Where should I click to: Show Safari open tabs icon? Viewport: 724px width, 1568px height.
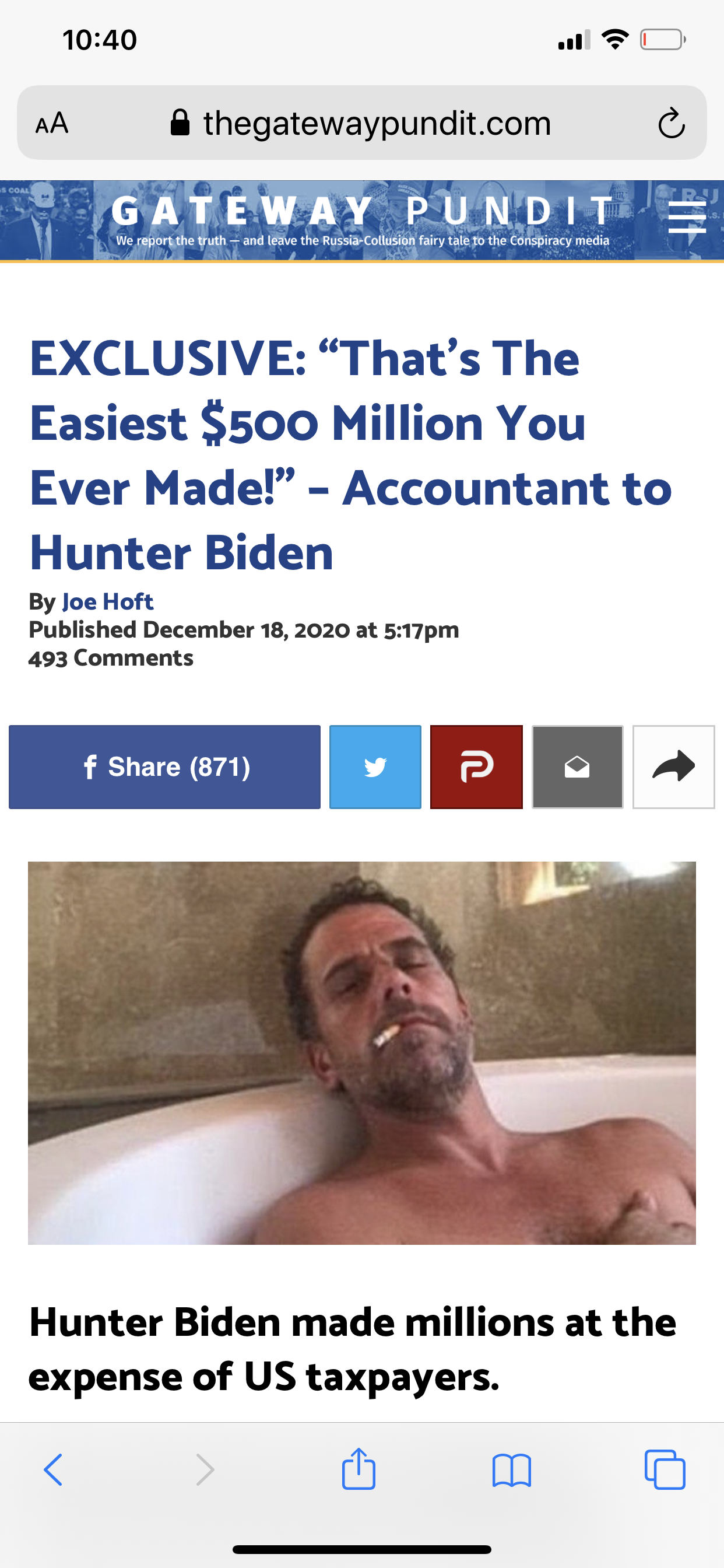665,1469
